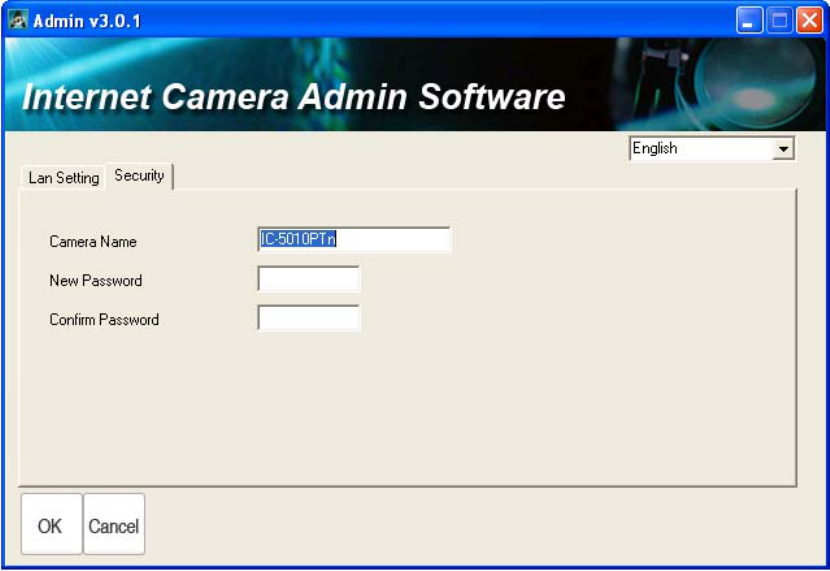830x571 pixels.
Task: Select the Security tab
Action: [x=139, y=175]
